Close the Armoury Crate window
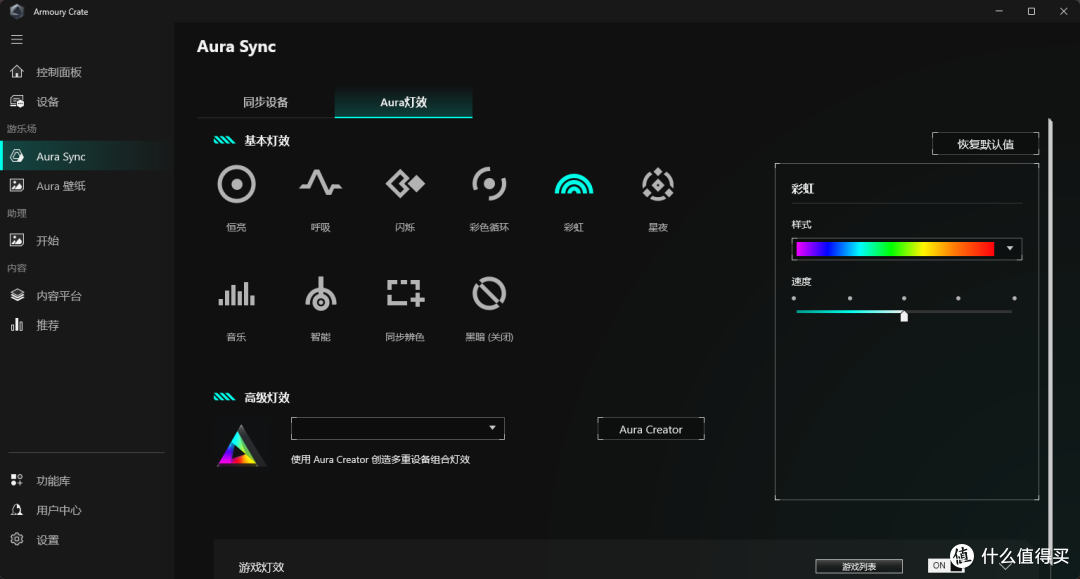The height and width of the screenshot is (579, 1080). point(1063,11)
